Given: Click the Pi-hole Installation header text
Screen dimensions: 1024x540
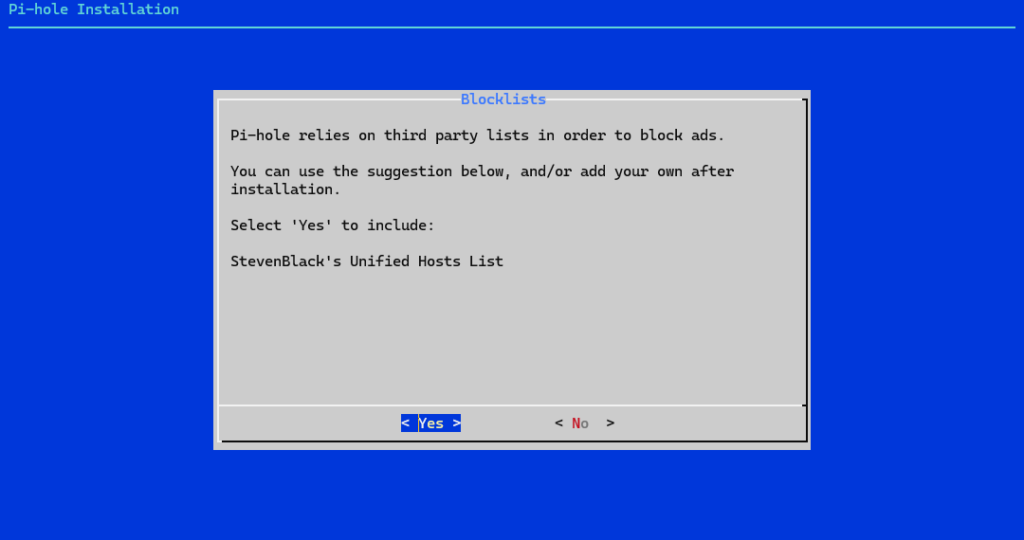Looking at the screenshot, I should pos(93,10).
